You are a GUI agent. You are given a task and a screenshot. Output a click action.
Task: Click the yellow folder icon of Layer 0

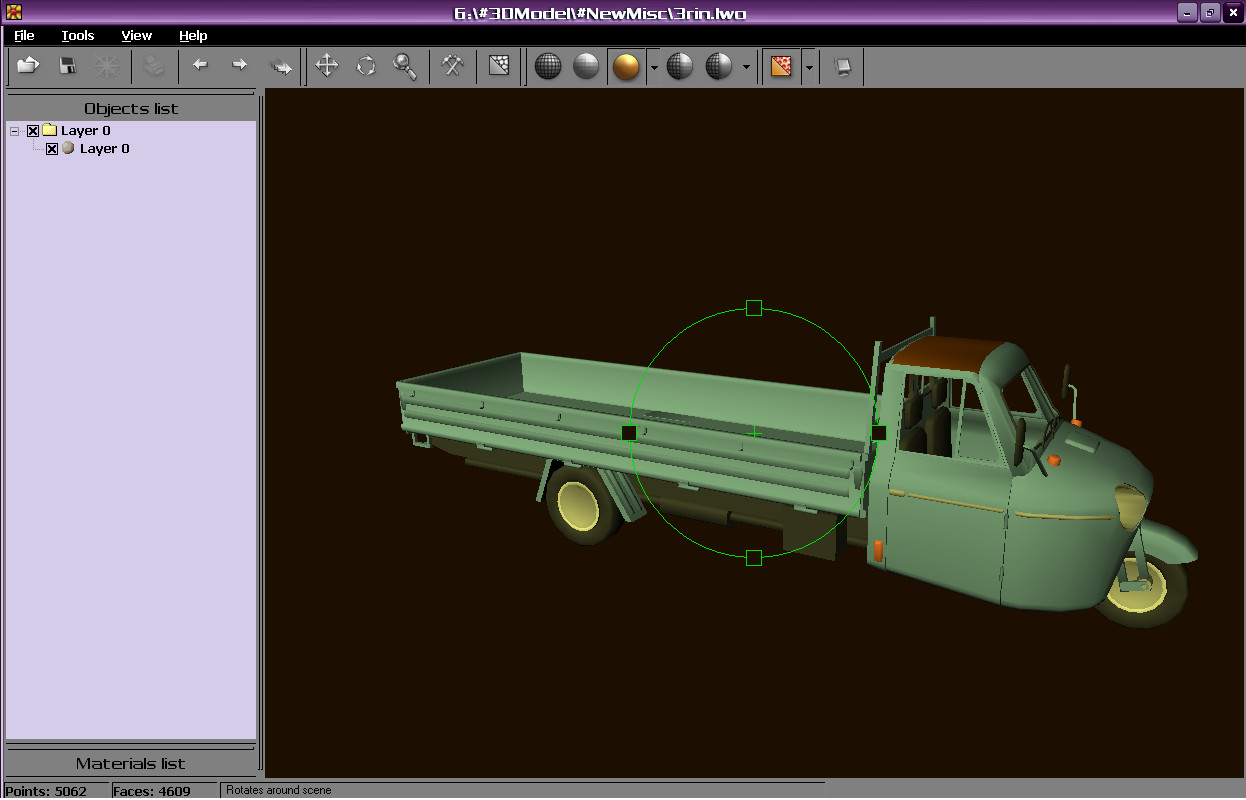tap(49, 130)
